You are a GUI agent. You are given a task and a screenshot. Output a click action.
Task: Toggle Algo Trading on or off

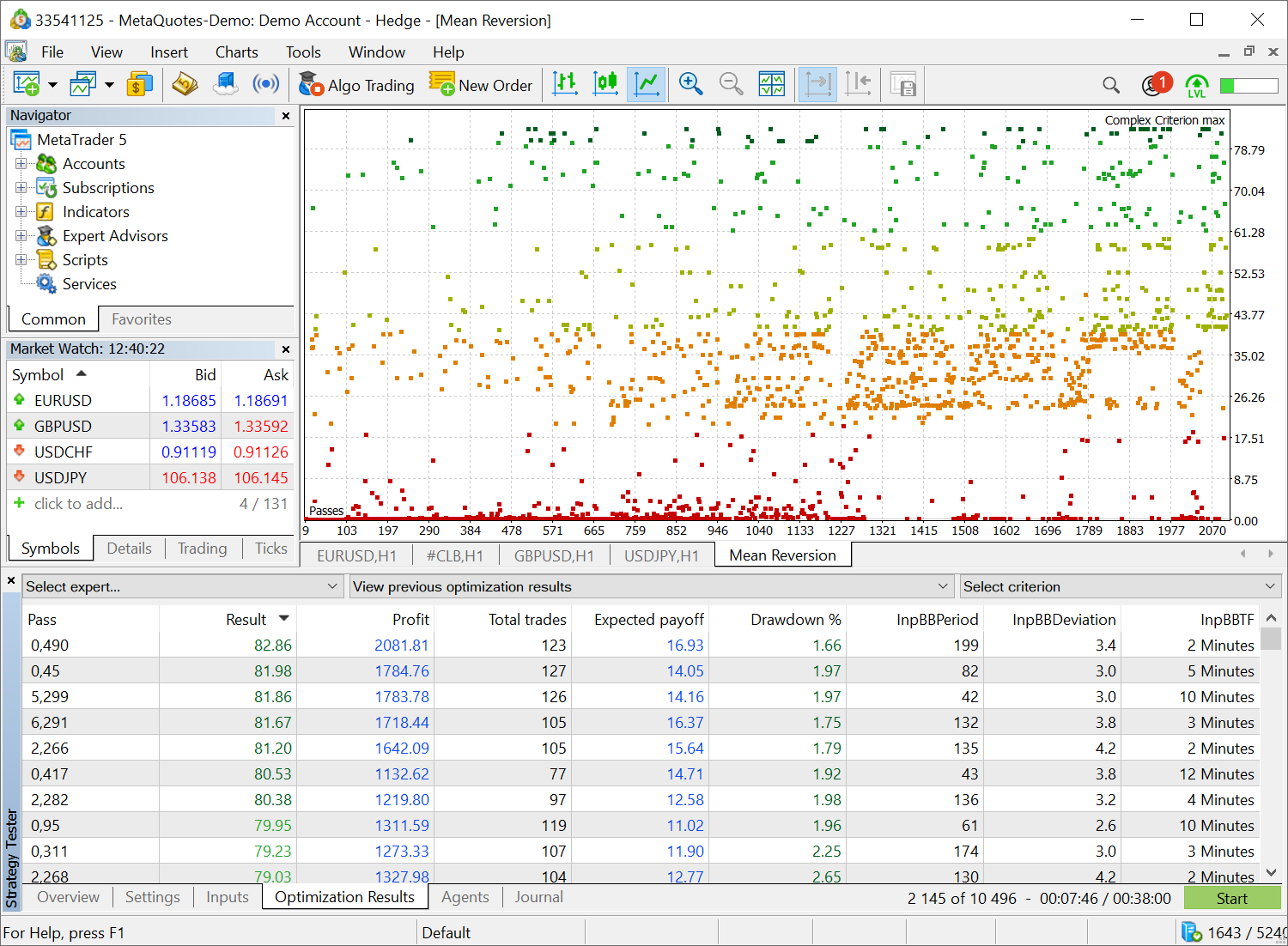point(356,85)
